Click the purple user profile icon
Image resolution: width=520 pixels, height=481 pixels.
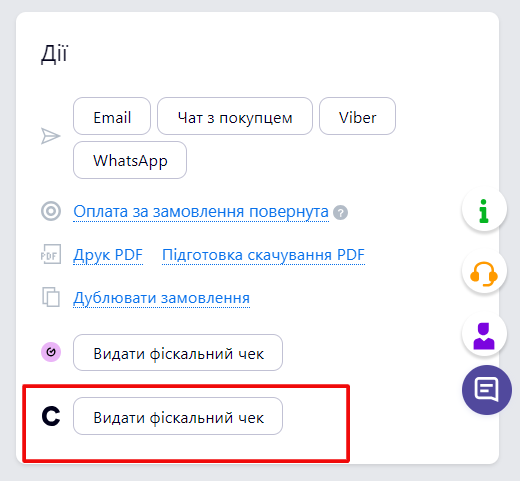[484, 334]
